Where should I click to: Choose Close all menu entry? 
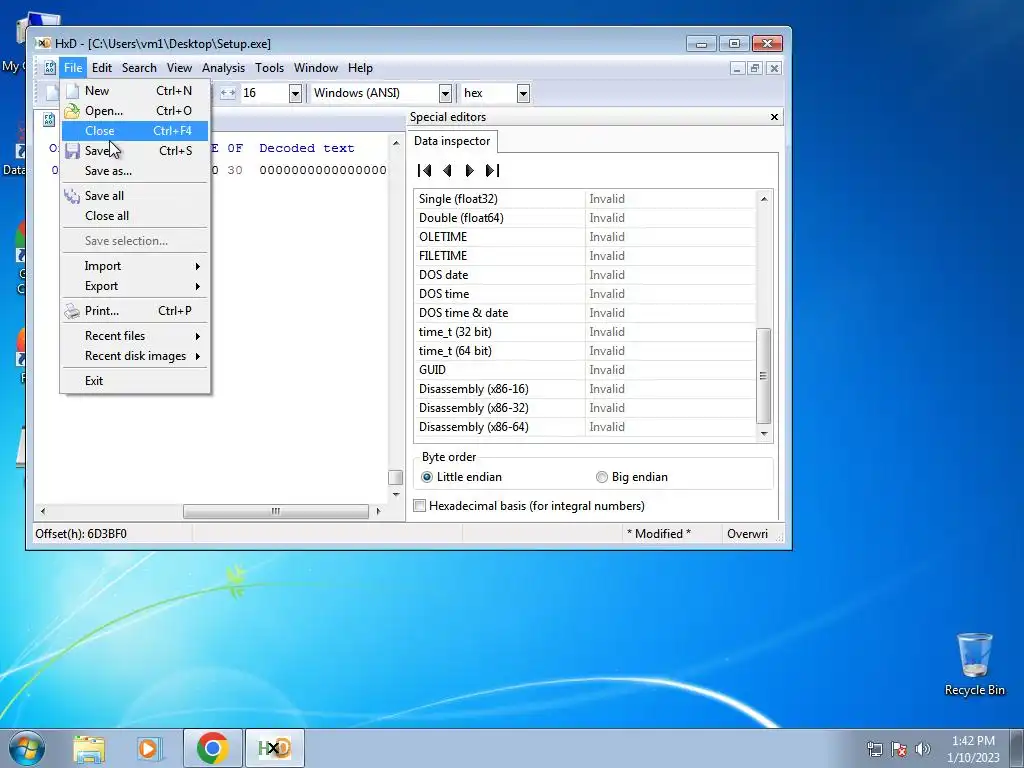click(x=135, y=216)
